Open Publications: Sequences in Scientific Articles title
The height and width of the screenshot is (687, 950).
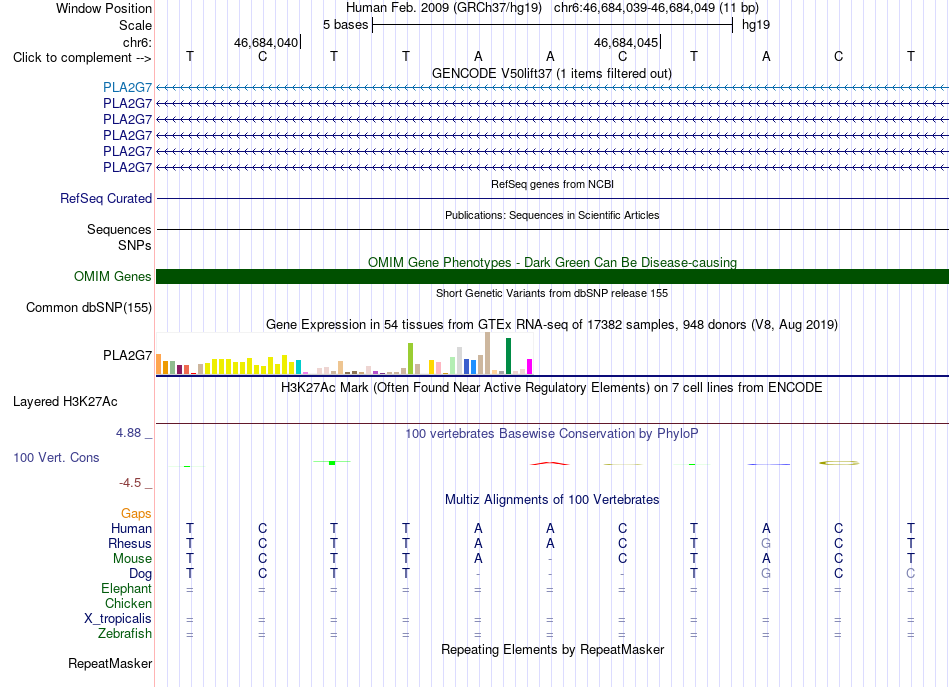[x=552, y=215]
